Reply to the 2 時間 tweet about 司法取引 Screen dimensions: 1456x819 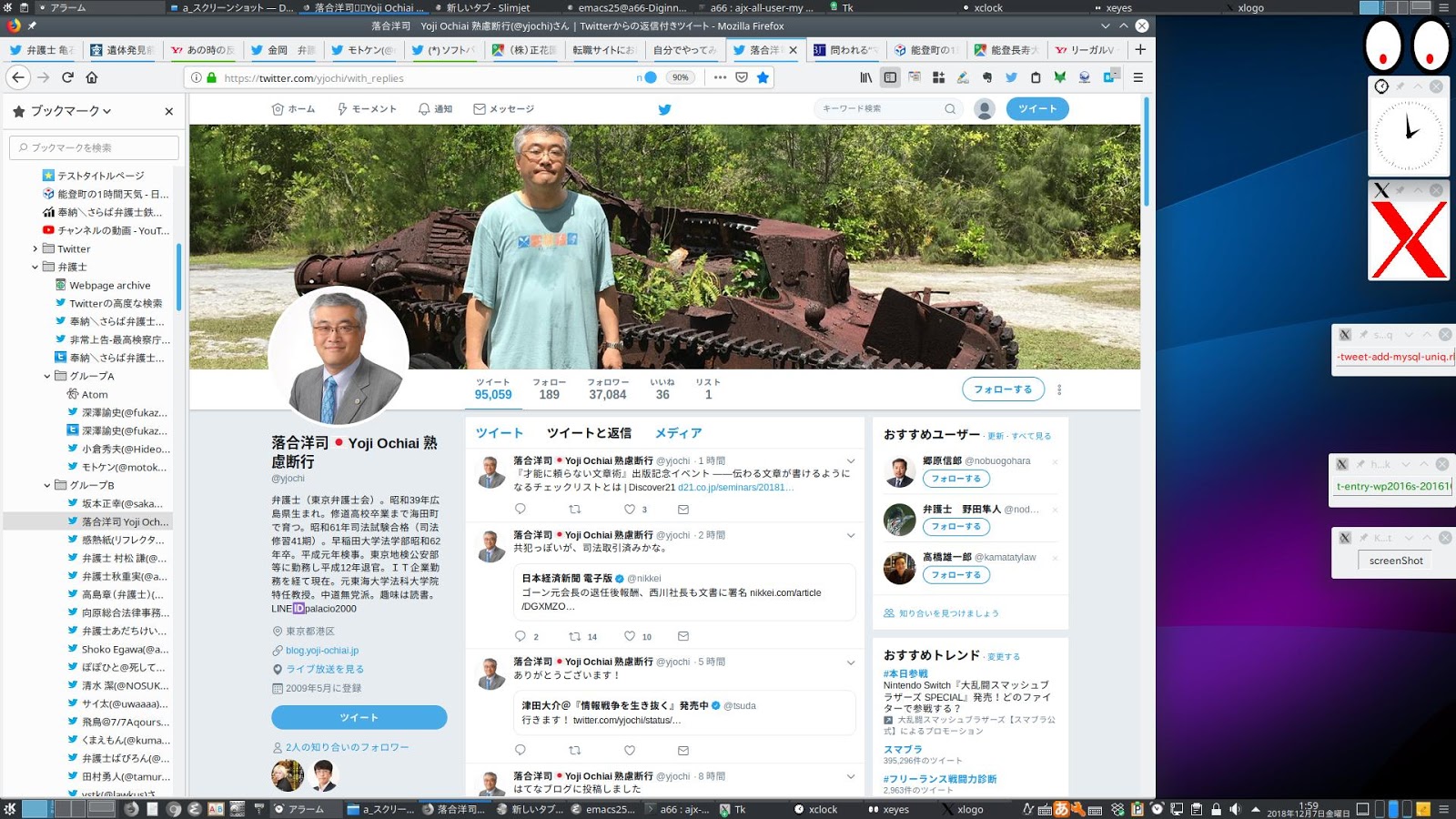521,636
